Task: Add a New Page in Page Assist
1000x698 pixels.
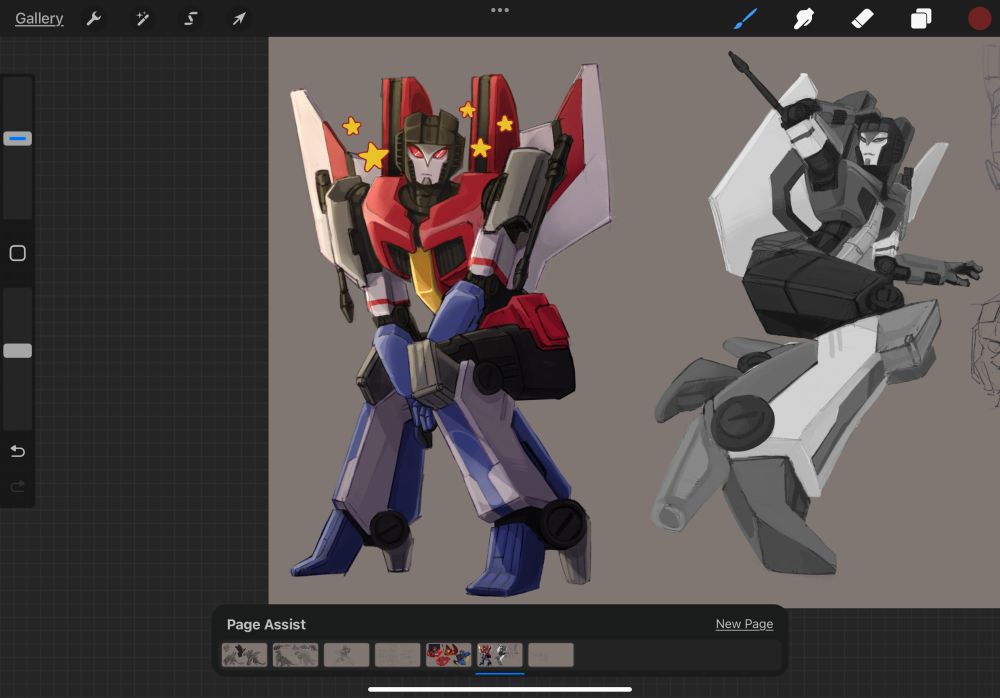Action: (x=744, y=624)
